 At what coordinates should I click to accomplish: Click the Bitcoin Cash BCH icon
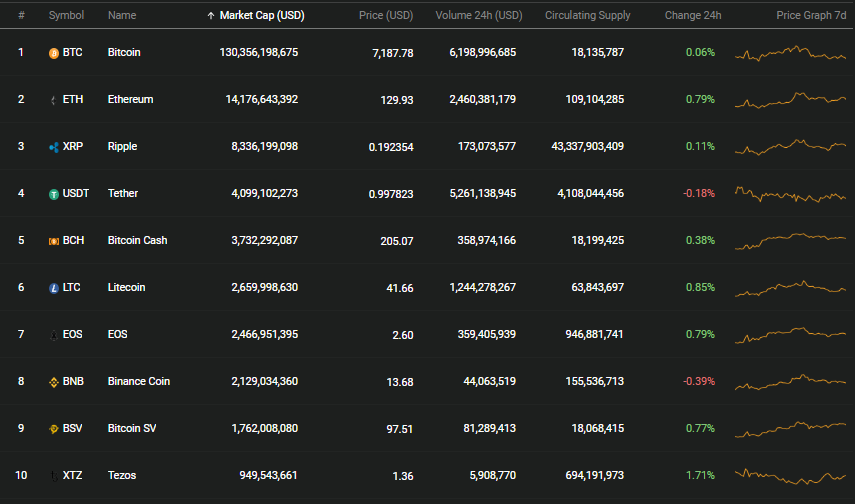[53, 241]
